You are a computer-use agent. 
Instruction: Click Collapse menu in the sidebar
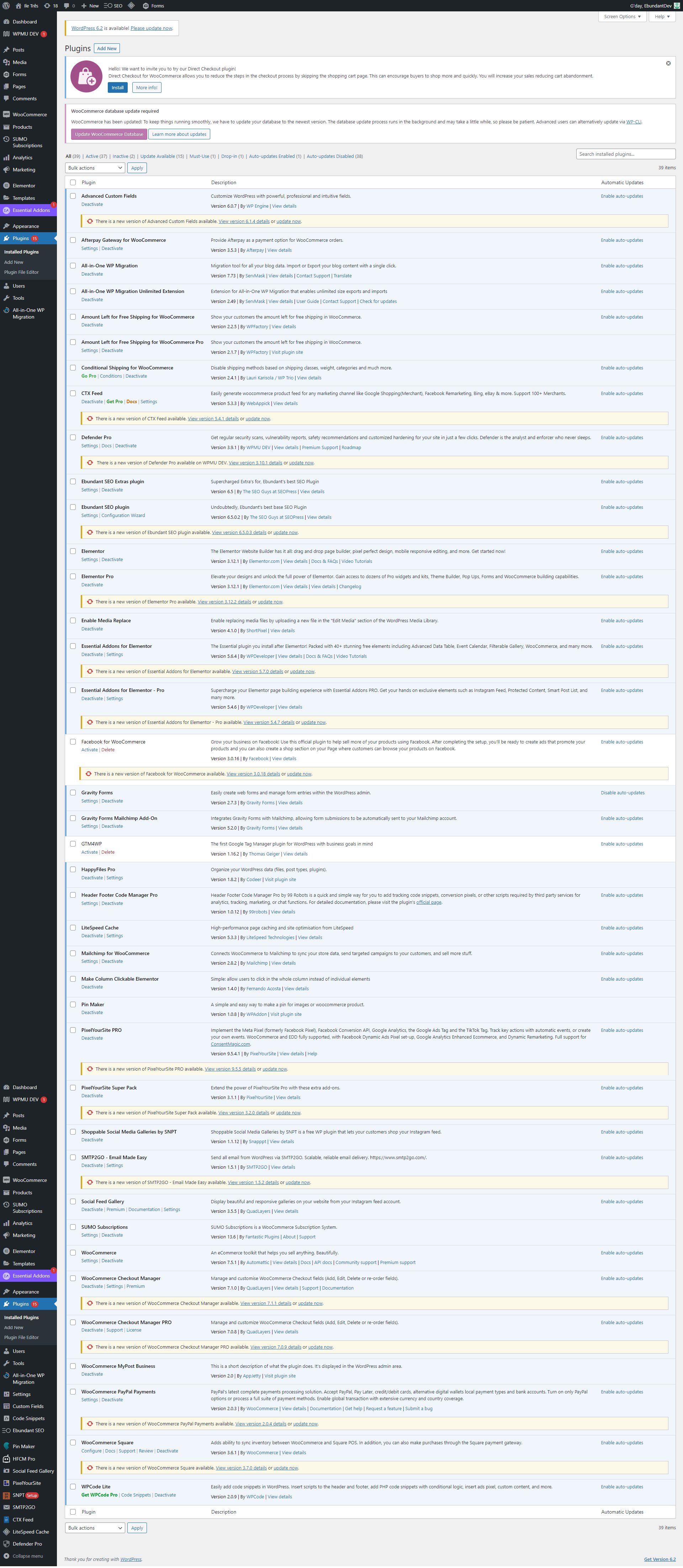point(27,1555)
